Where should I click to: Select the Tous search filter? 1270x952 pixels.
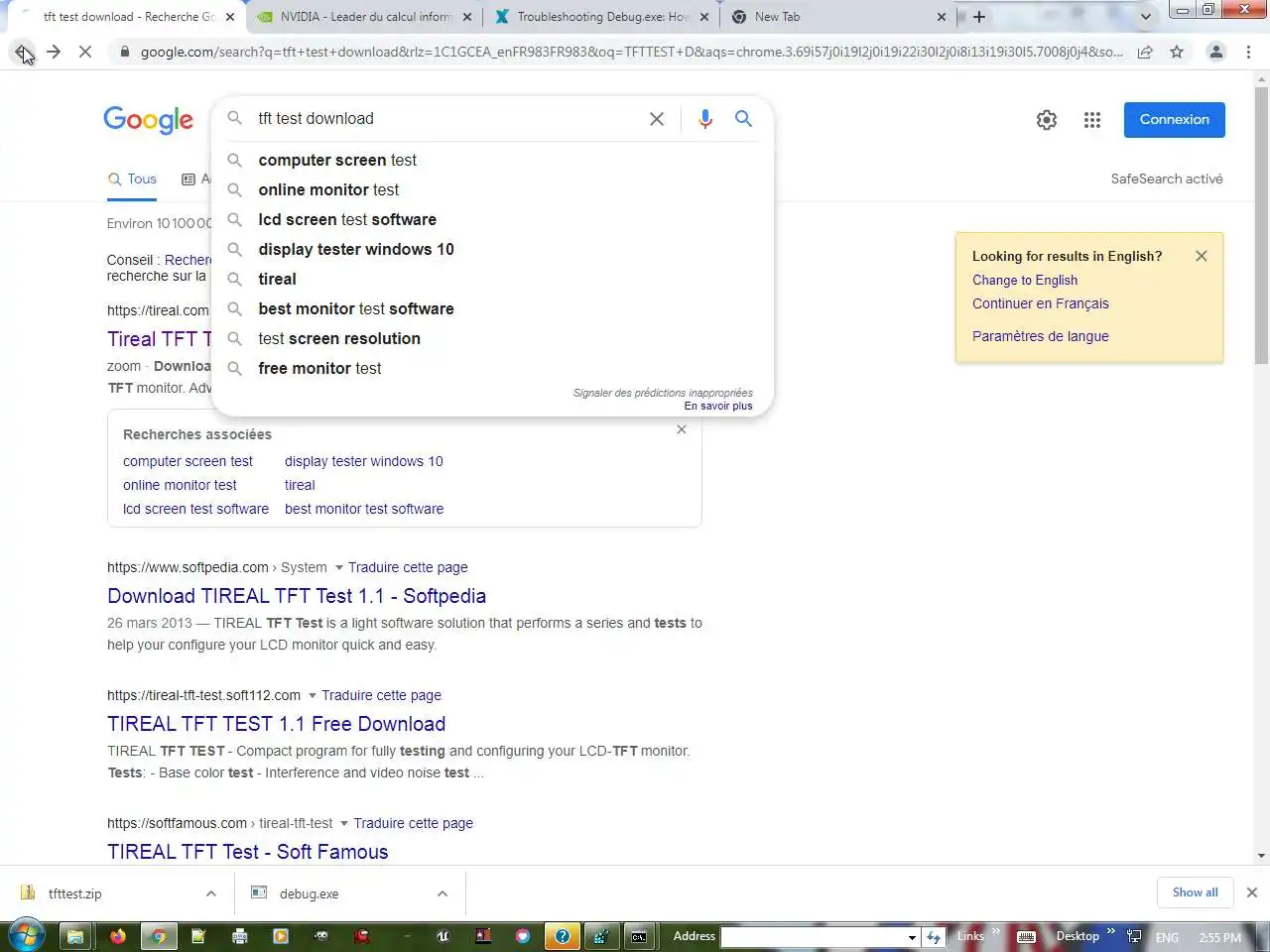(x=132, y=178)
